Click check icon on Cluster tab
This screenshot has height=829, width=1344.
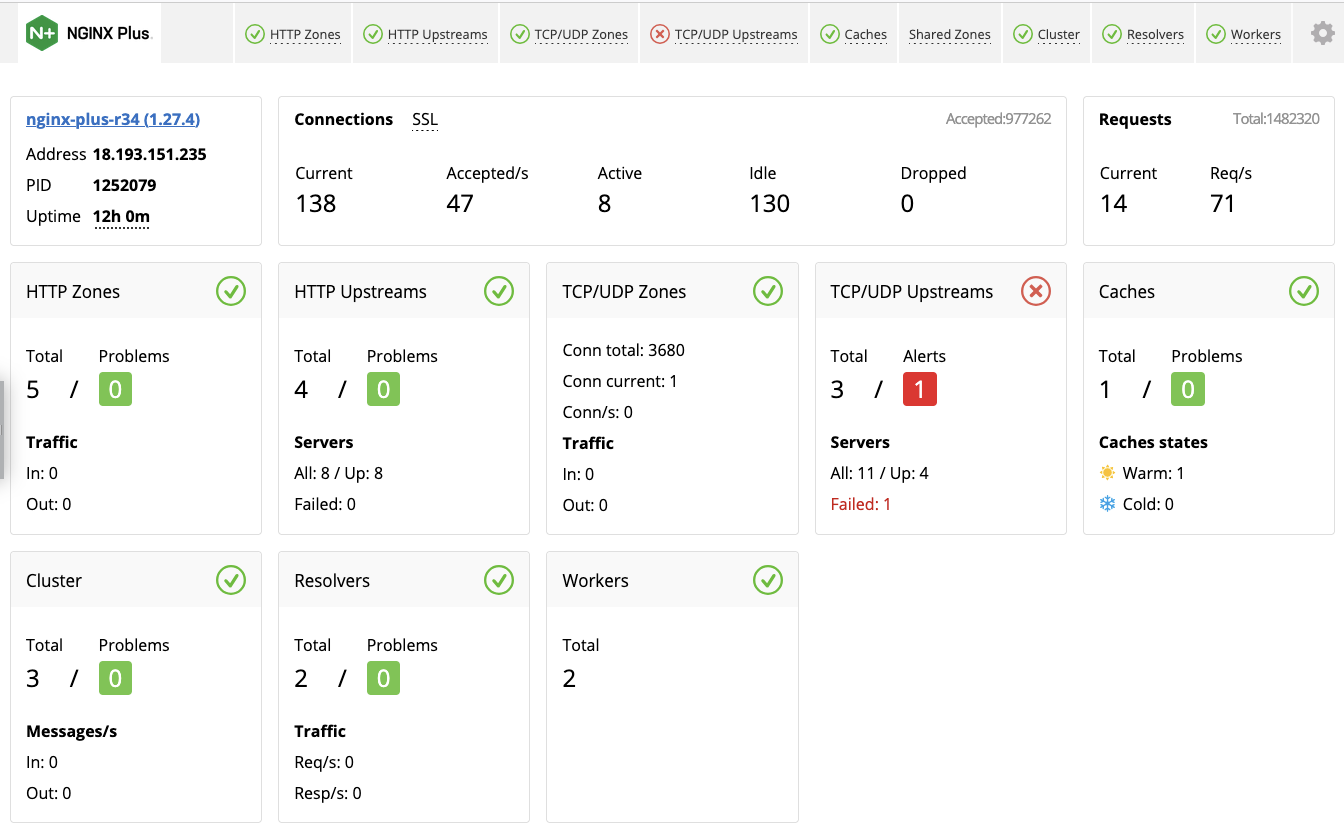[1022, 34]
